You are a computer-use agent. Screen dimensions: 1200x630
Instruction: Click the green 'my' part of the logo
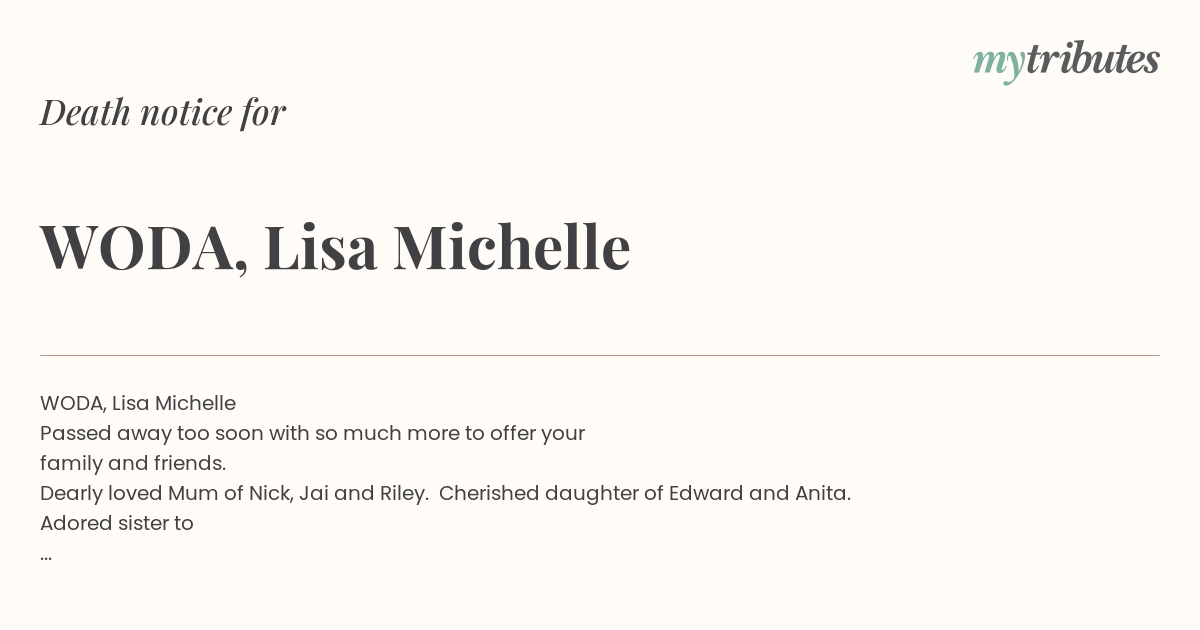click(x=999, y=64)
